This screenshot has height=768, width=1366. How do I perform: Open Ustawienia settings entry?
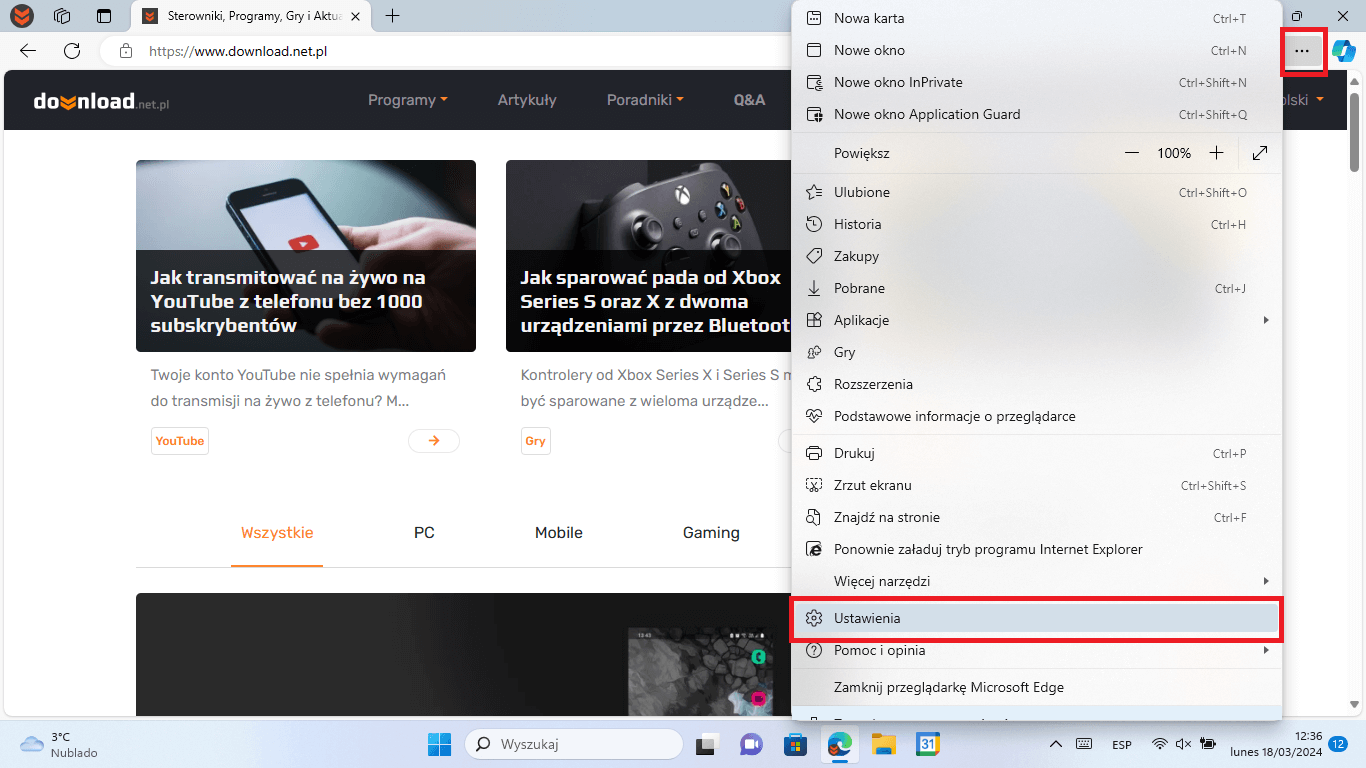pyautogui.click(x=1036, y=618)
